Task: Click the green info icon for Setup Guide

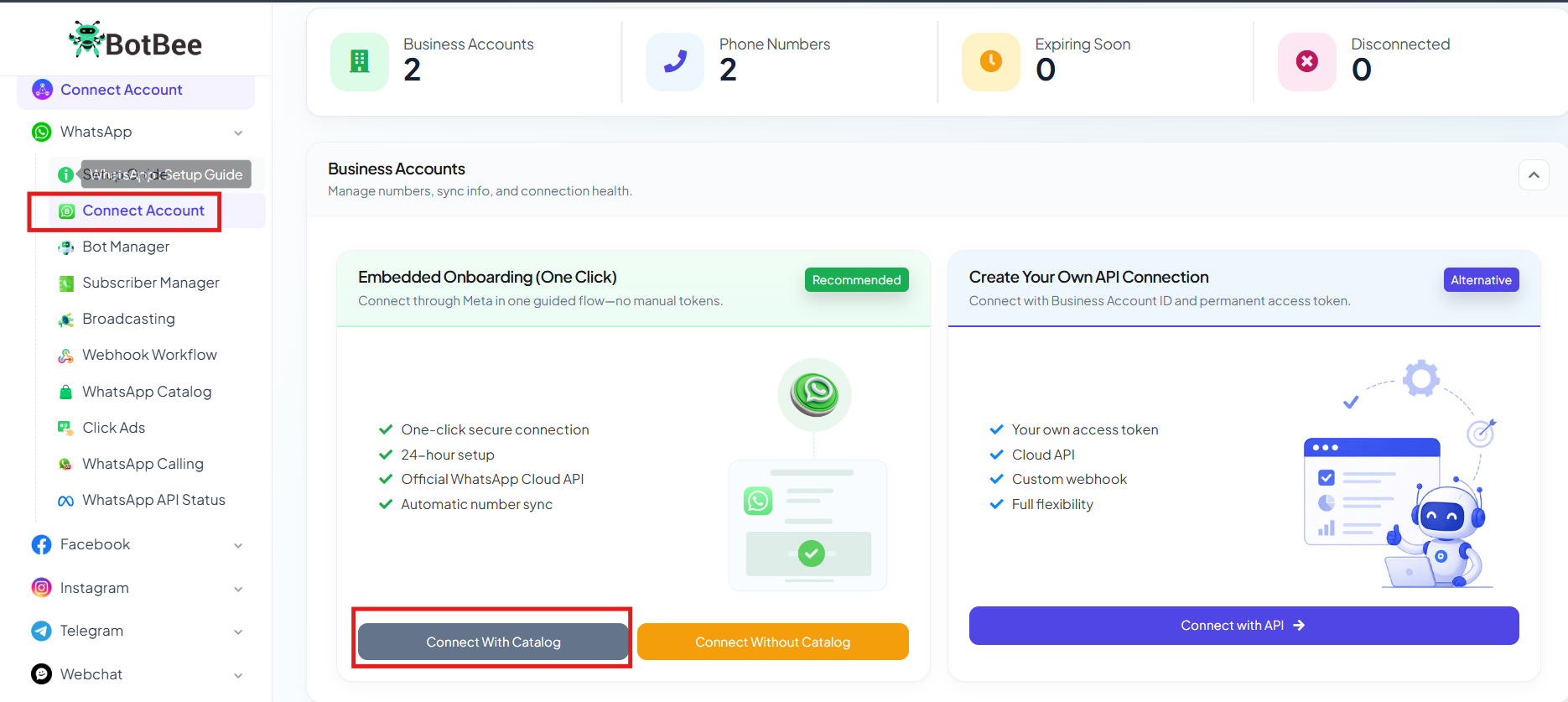Action: tap(65, 174)
